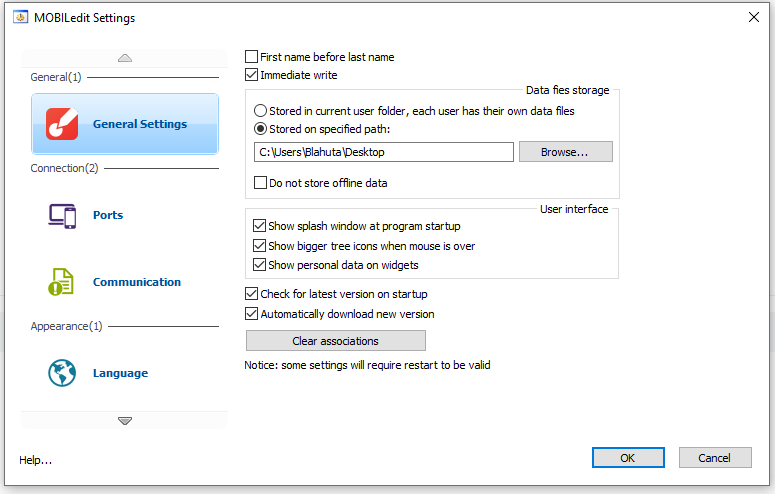
Task: Uncheck Show personal data on widgets
Action: tap(259, 265)
